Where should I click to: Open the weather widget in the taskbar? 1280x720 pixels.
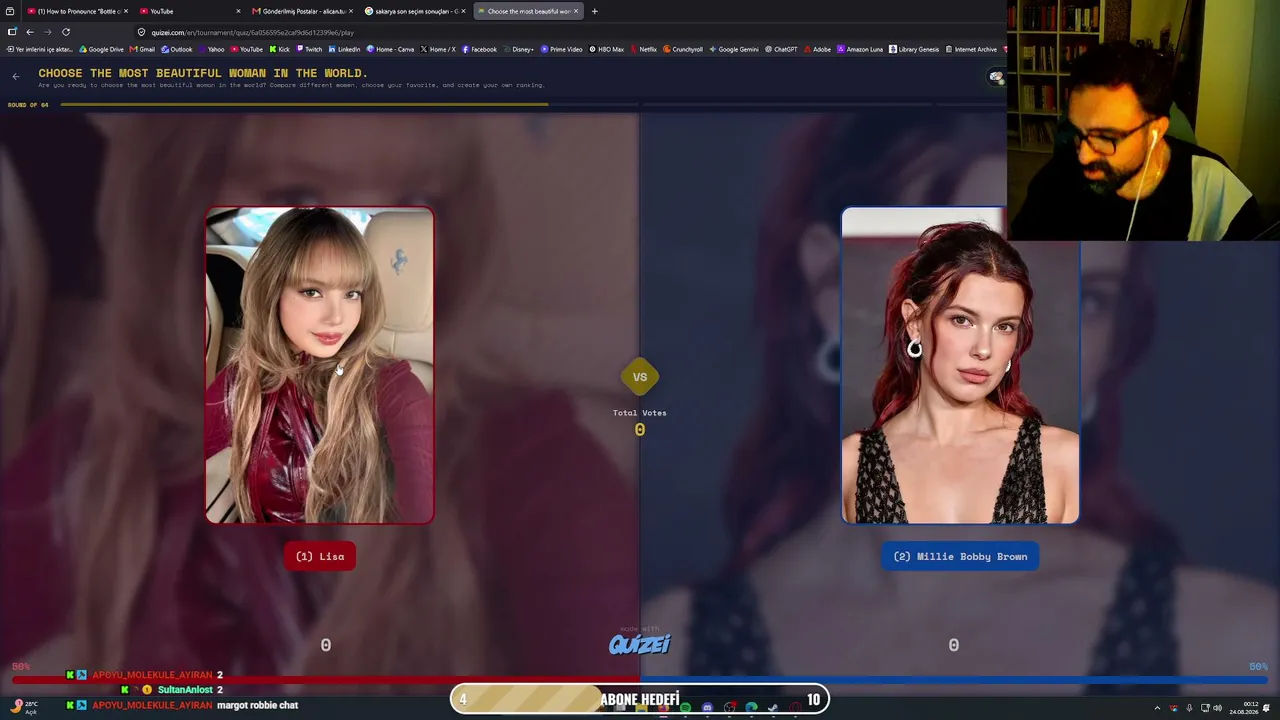(x=22, y=707)
